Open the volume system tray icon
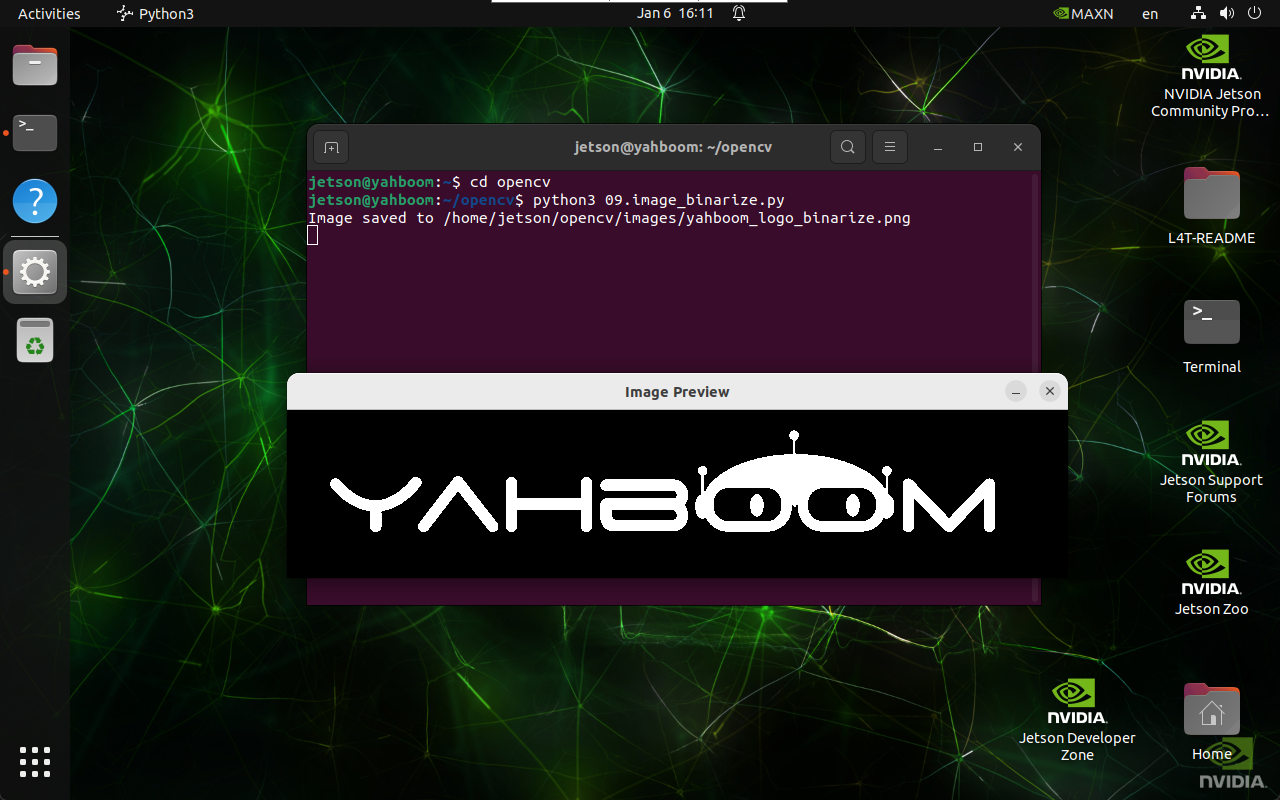Screen dimensions: 1280x800 [1227, 14]
